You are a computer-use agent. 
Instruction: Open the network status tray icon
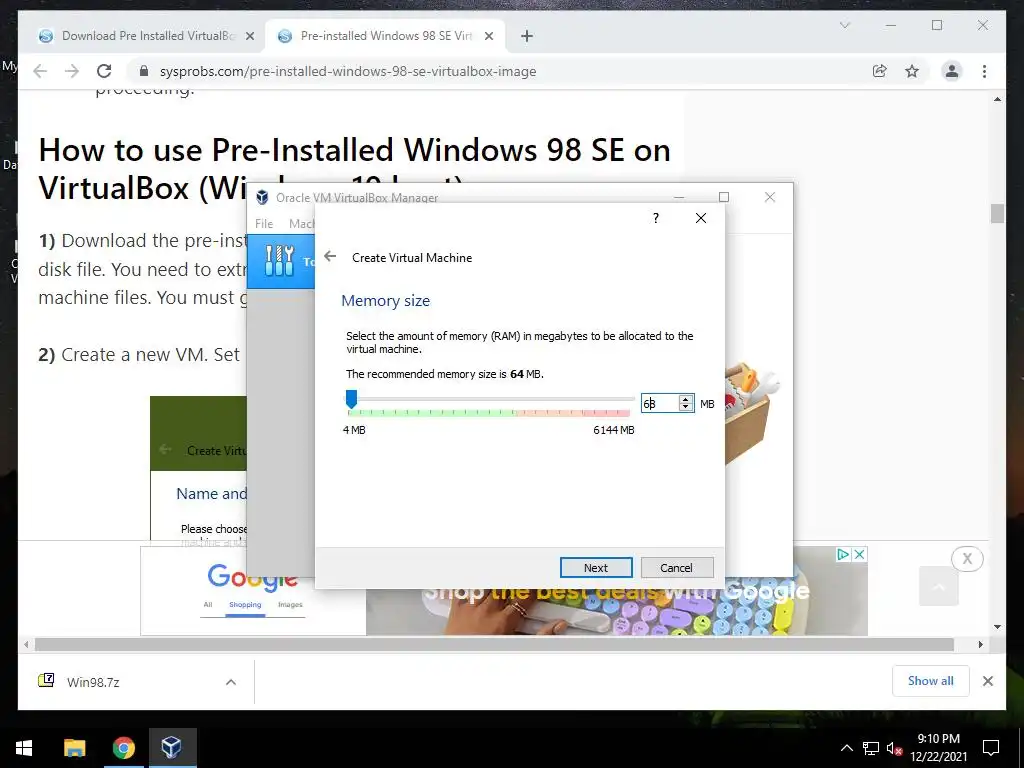(871, 748)
